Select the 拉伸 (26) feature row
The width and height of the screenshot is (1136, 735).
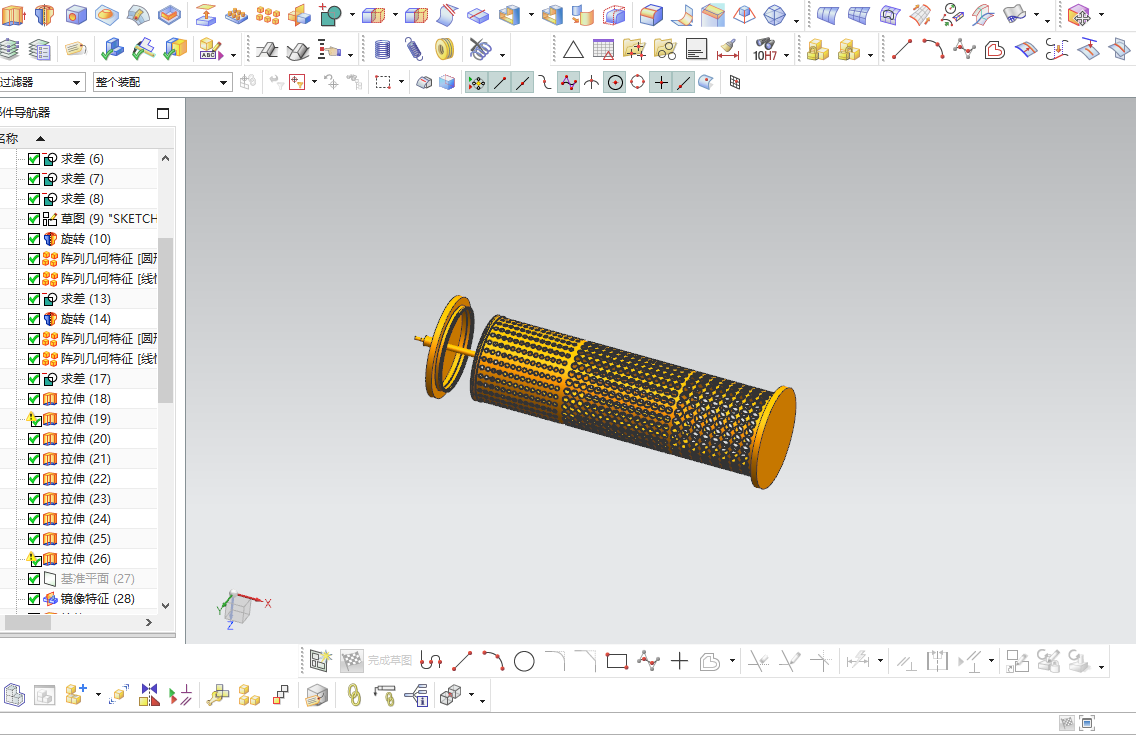(x=85, y=558)
